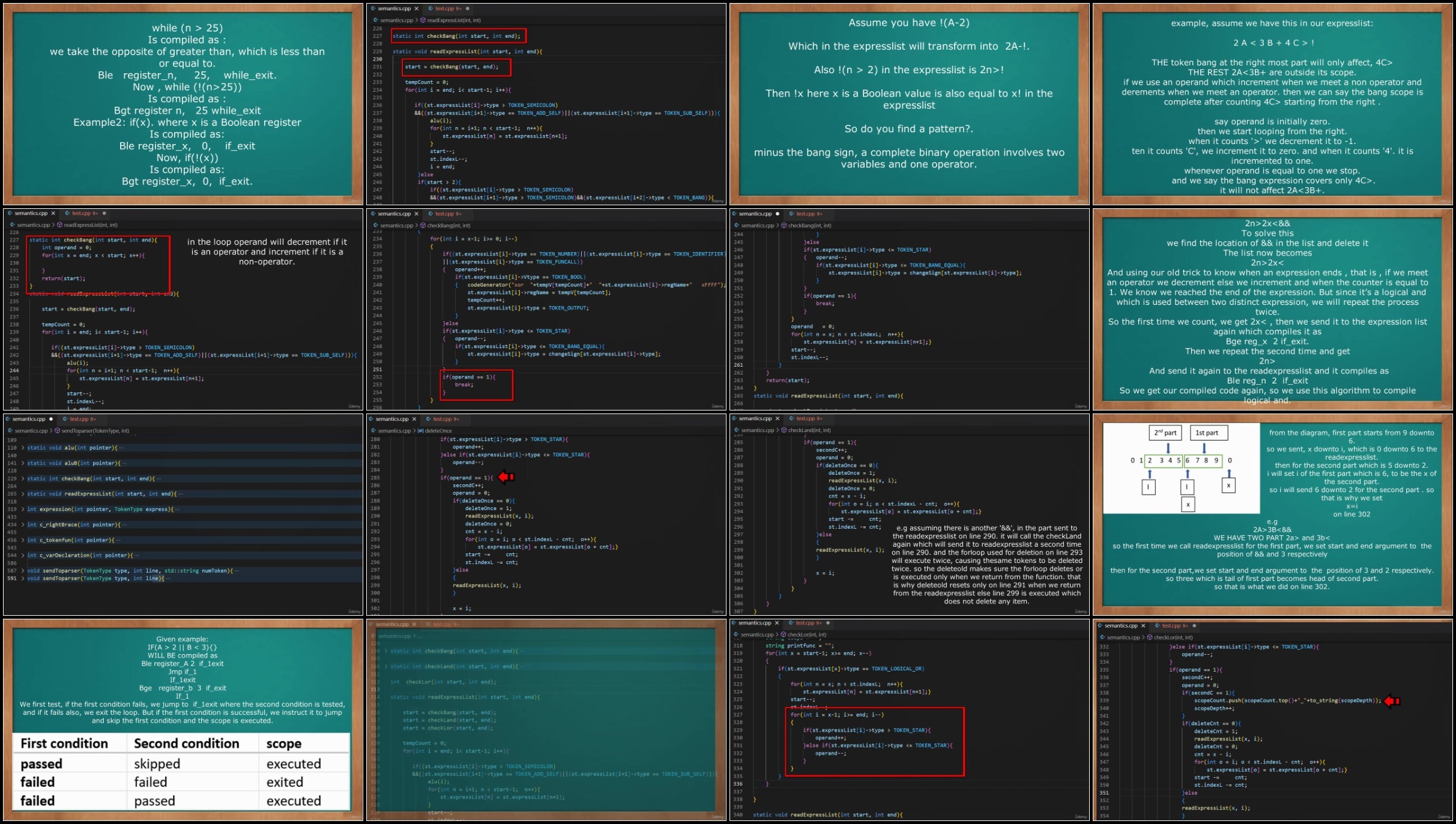
Task: Click the unsaved dot on the semantics.cpp tab in the folded-functions frame
Action: coord(51,419)
